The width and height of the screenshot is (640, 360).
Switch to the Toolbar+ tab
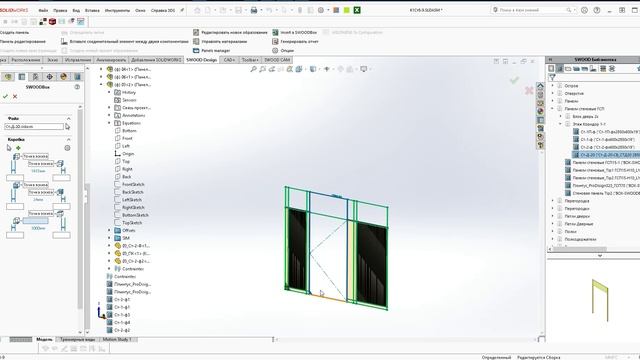250,60
